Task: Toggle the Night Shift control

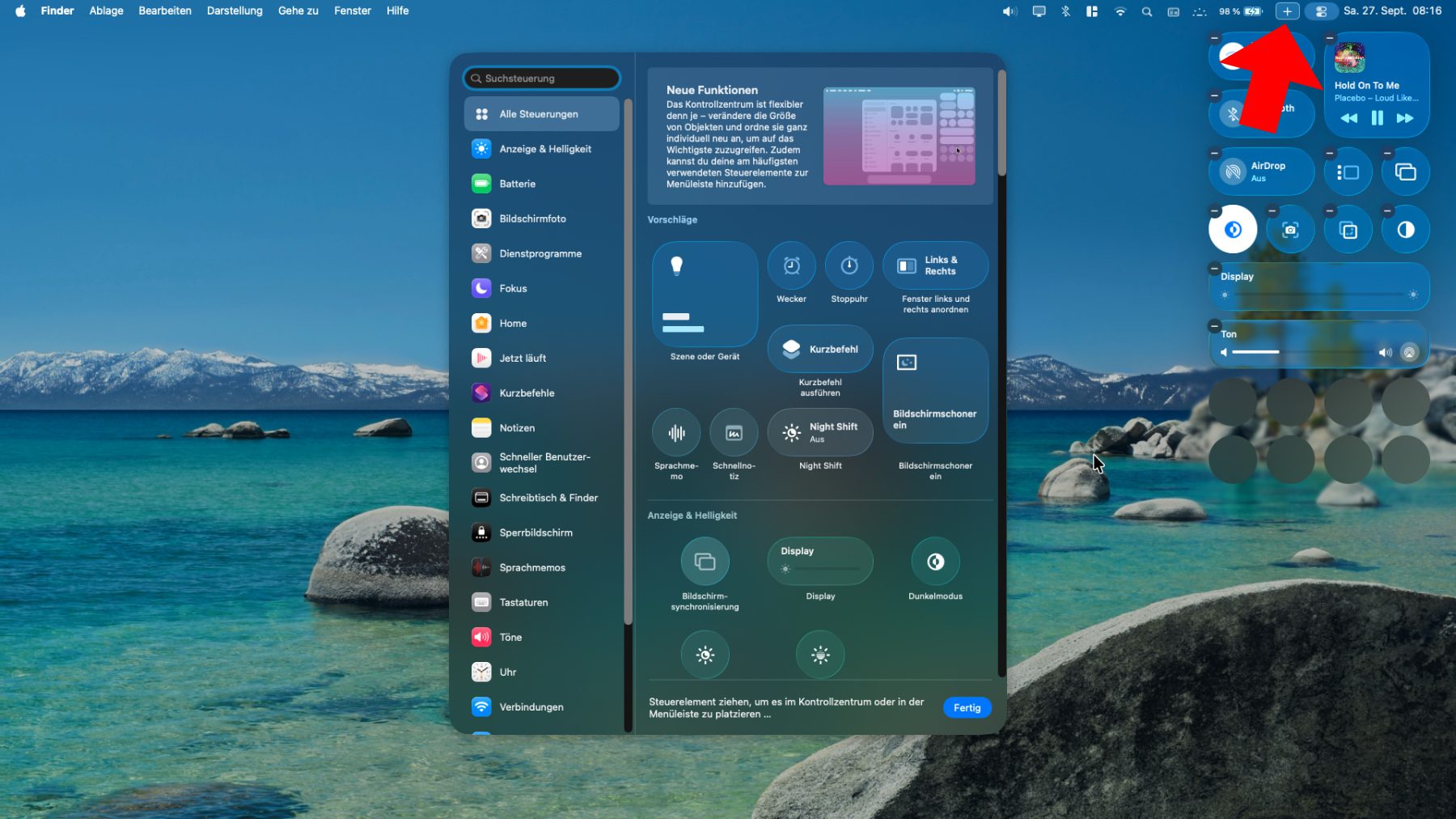Action: (x=820, y=433)
